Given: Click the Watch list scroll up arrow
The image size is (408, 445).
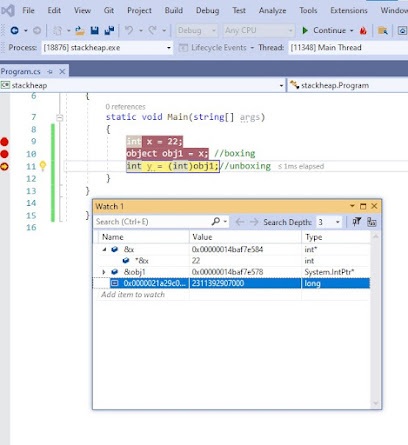Looking at the screenshot, I should pyautogui.click(x=376, y=236).
